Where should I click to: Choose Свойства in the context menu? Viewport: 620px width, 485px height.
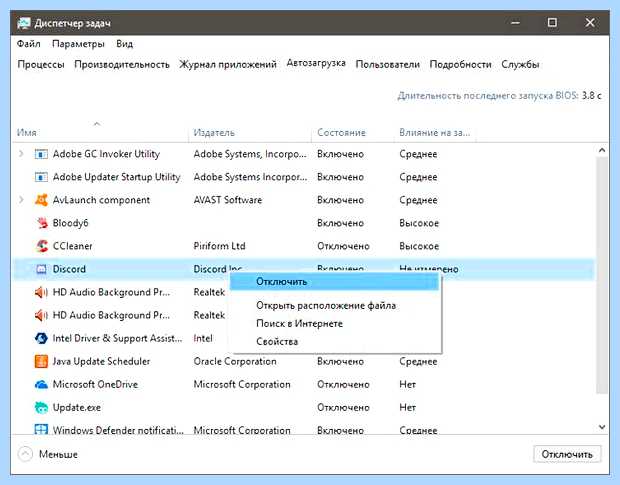(277, 342)
